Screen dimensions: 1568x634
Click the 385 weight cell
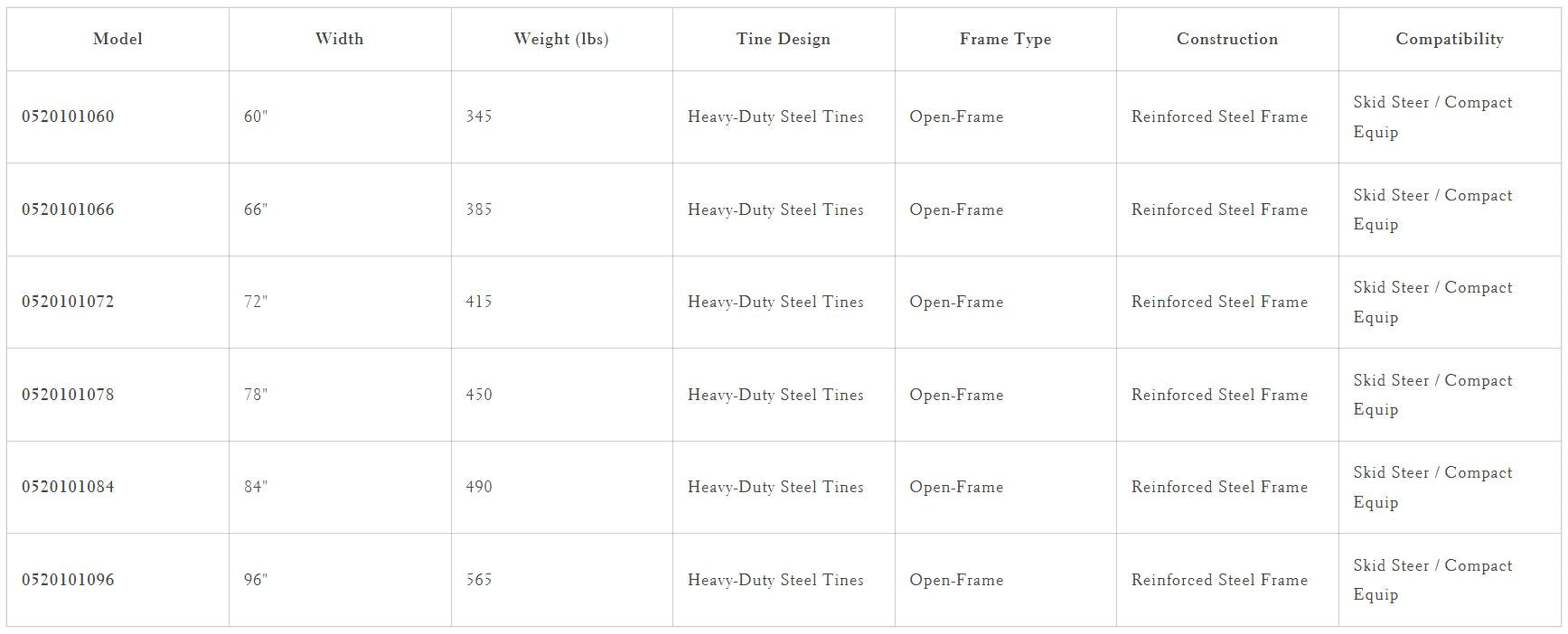pyautogui.click(x=479, y=210)
